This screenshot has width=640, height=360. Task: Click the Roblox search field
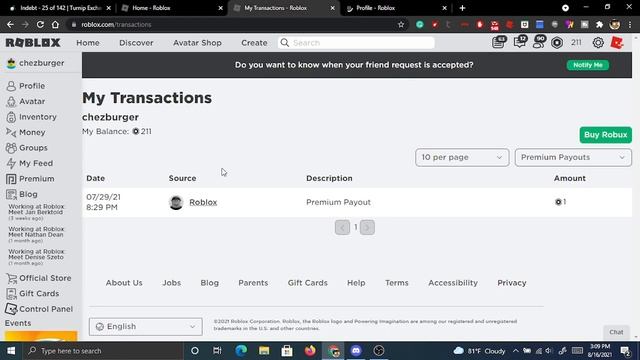pos(356,42)
